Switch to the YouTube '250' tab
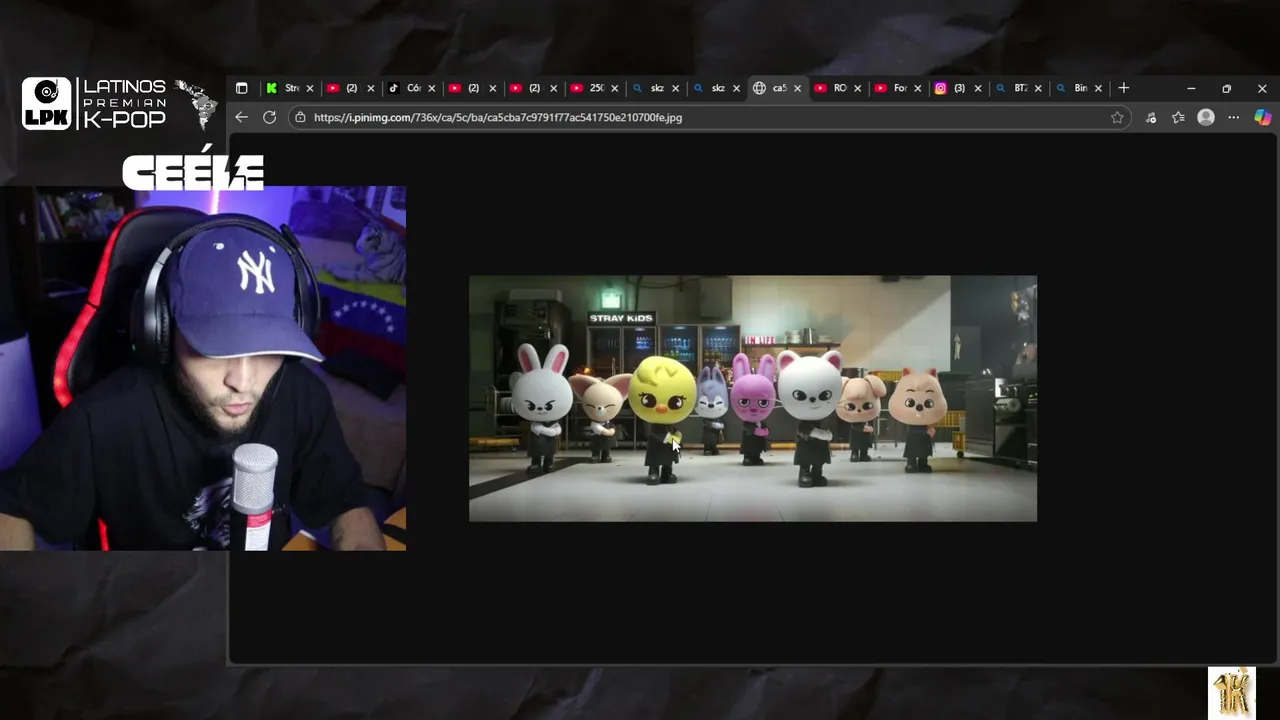Image resolution: width=1280 pixels, height=720 pixels. (595, 88)
